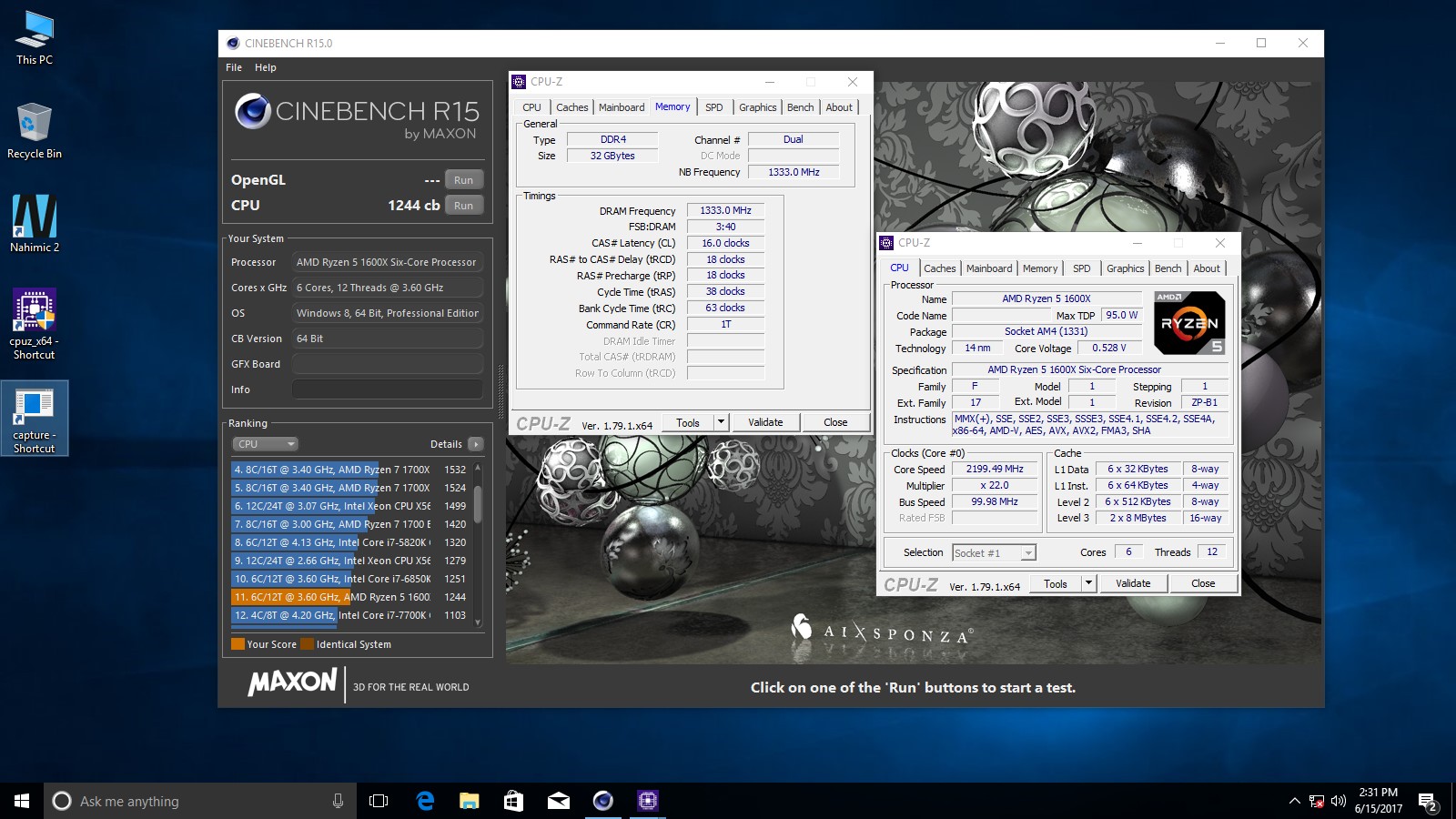Click the Info input field
Image resolution: width=1456 pixels, height=819 pixels.
tap(388, 389)
